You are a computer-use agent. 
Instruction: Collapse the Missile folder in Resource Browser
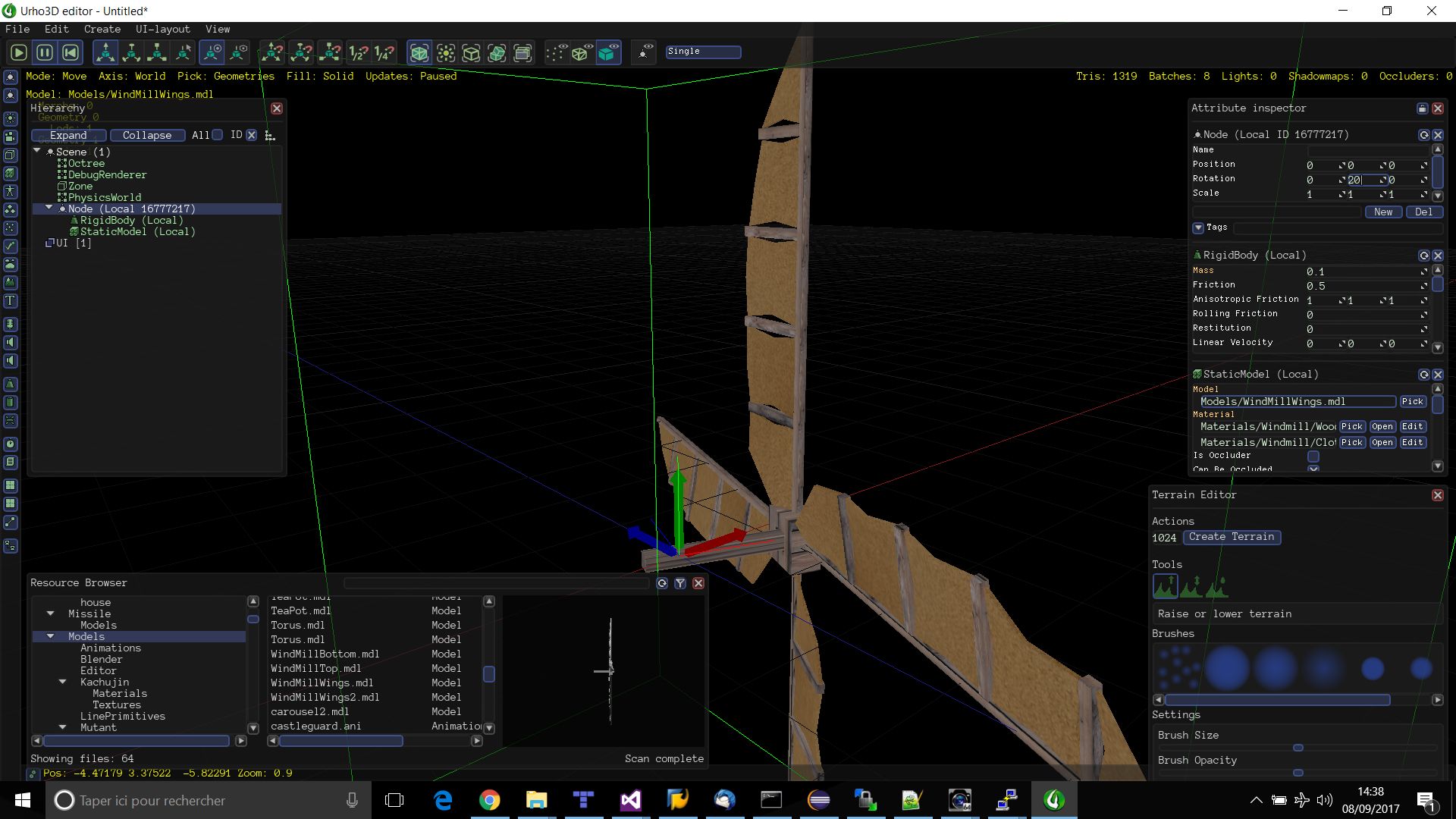(50, 613)
